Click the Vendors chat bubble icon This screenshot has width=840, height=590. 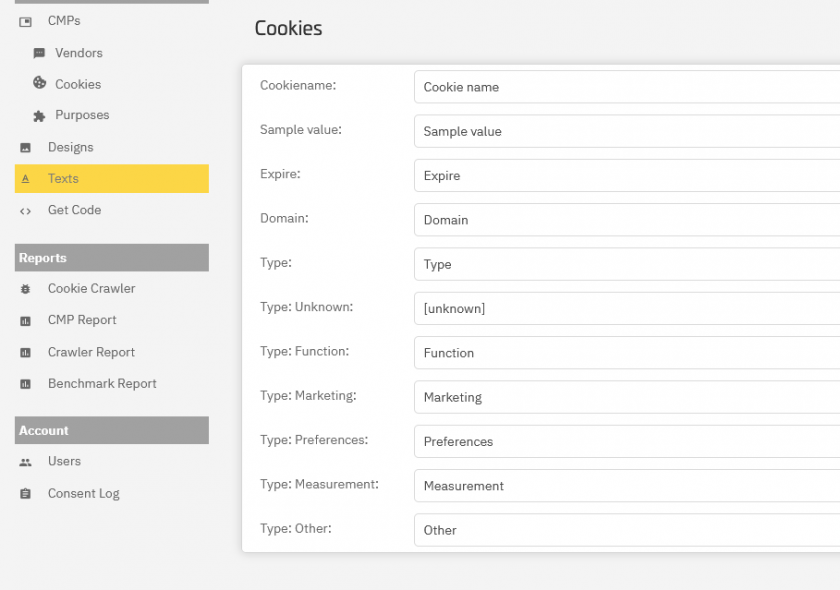(39, 53)
